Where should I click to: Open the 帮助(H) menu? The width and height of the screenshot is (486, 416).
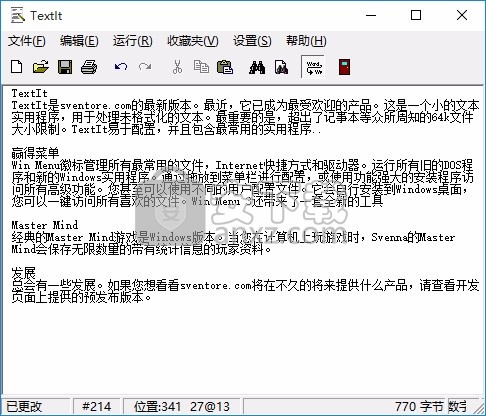pyautogui.click(x=306, y=41)
